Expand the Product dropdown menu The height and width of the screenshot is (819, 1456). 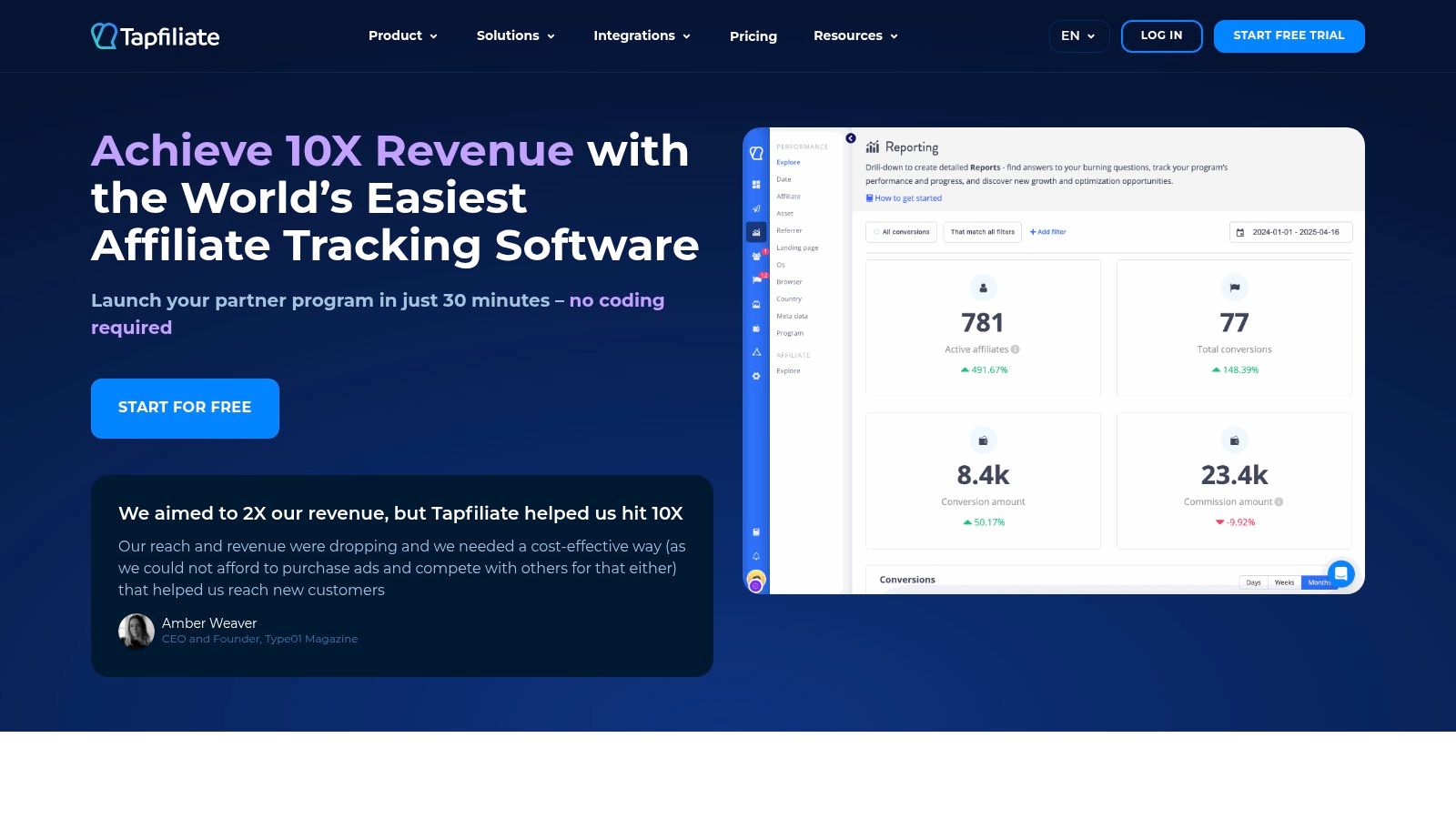[403, 35]
